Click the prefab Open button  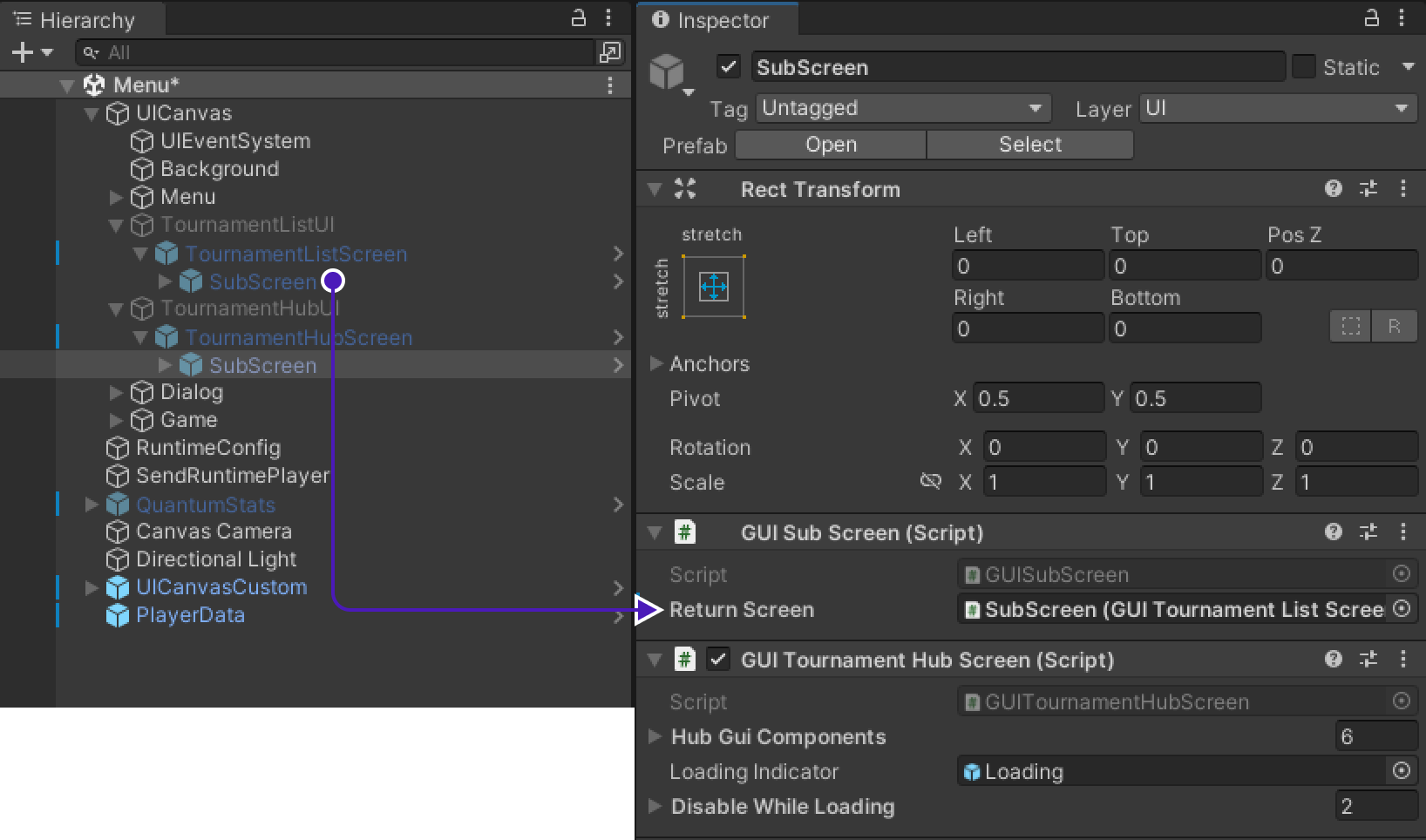click(831, 145)
